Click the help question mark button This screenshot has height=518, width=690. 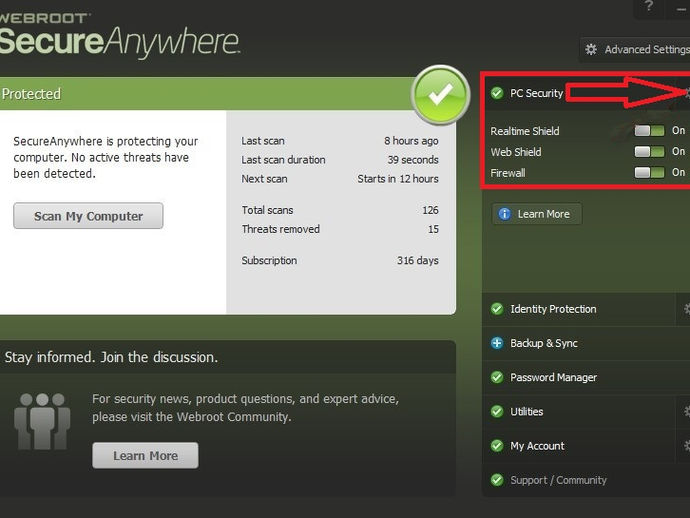(649, 6)
